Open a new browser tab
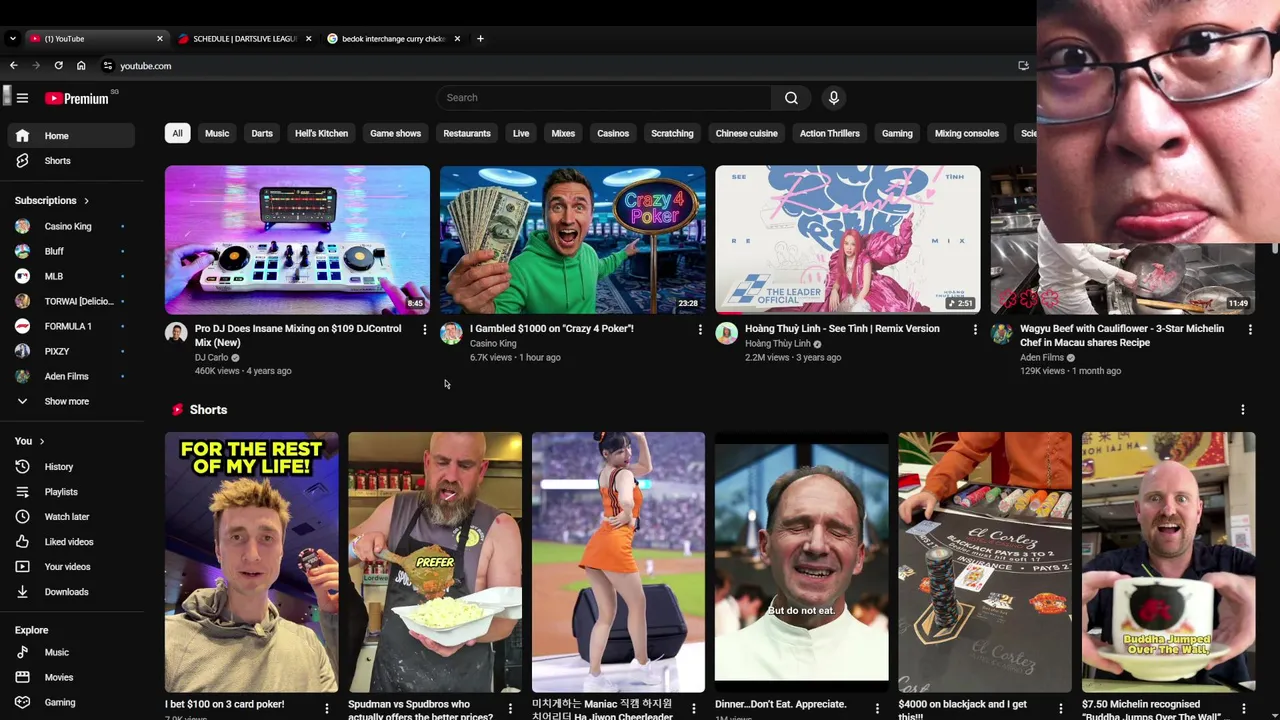1280x720 pixels. pos(480,39)
